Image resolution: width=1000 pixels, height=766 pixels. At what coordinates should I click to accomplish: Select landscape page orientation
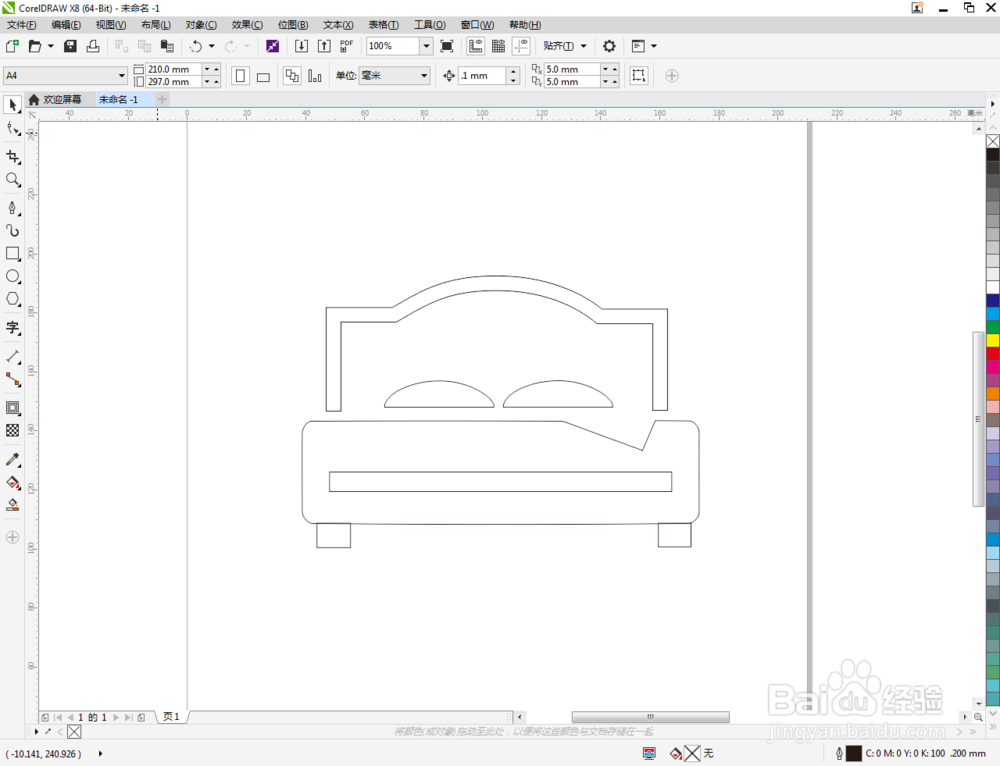[x=263, y=76]
